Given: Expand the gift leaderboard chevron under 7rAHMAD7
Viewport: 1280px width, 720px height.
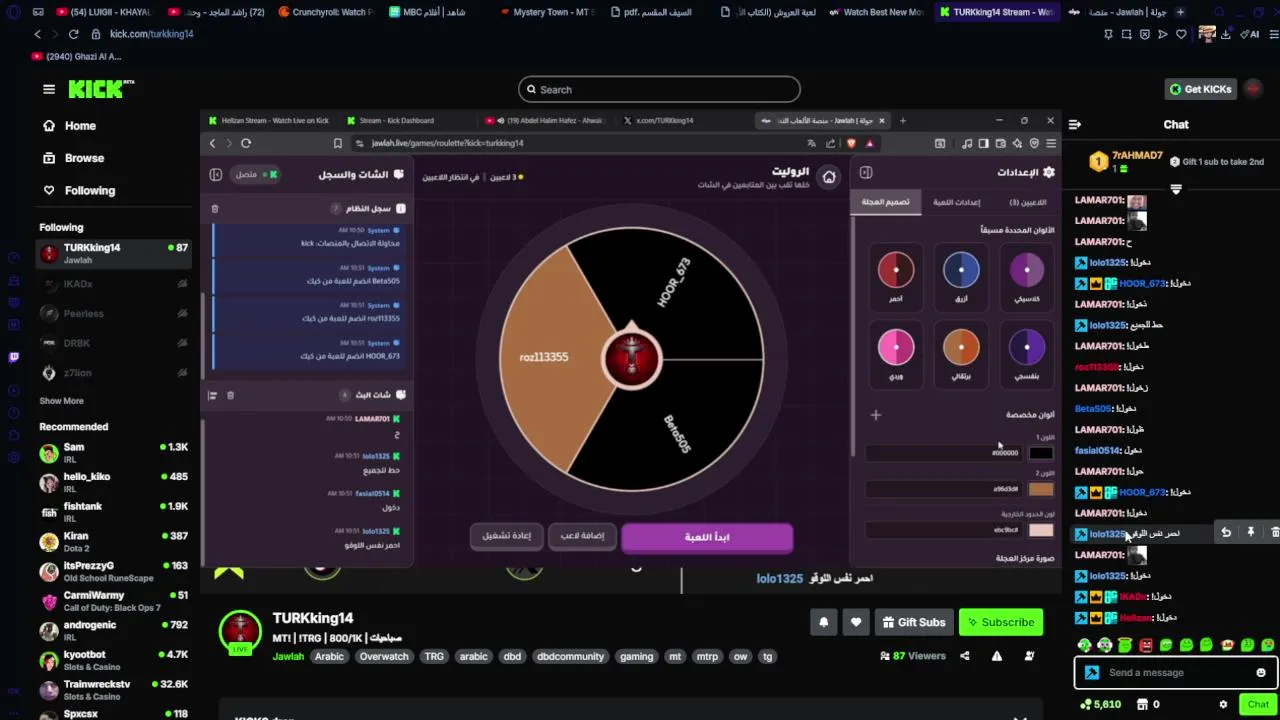Looking at the screenshot, I should point(1176,189).
